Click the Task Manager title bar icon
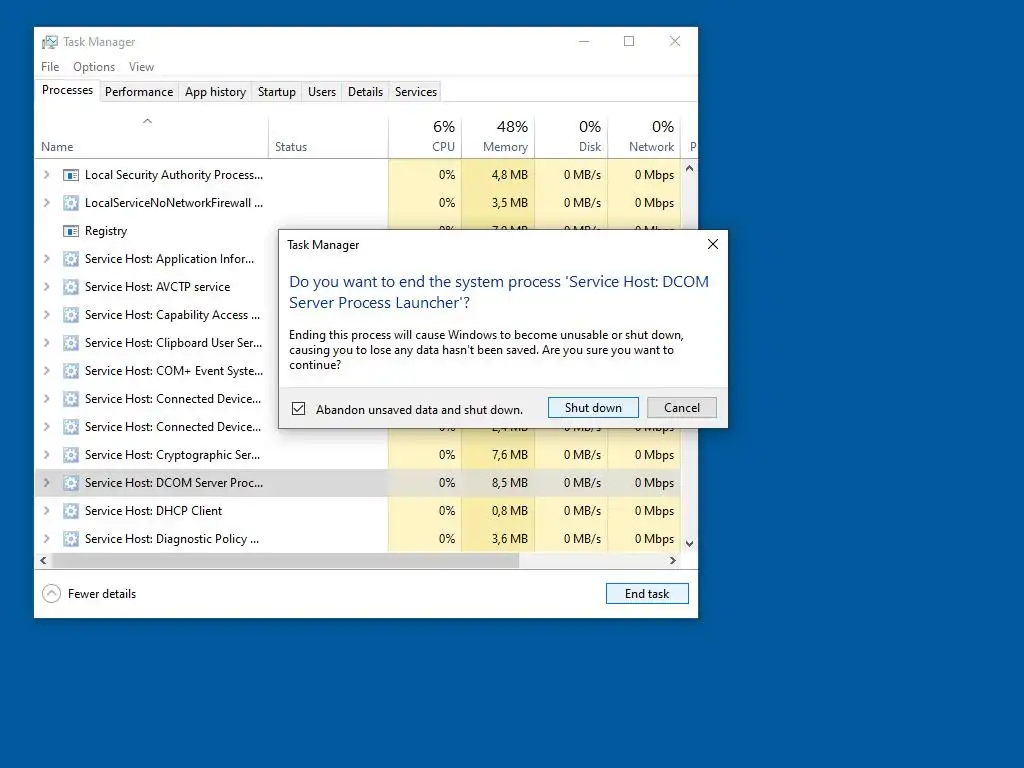Image resolution: width=1024 pixels, height=768 pixels. 50,42
